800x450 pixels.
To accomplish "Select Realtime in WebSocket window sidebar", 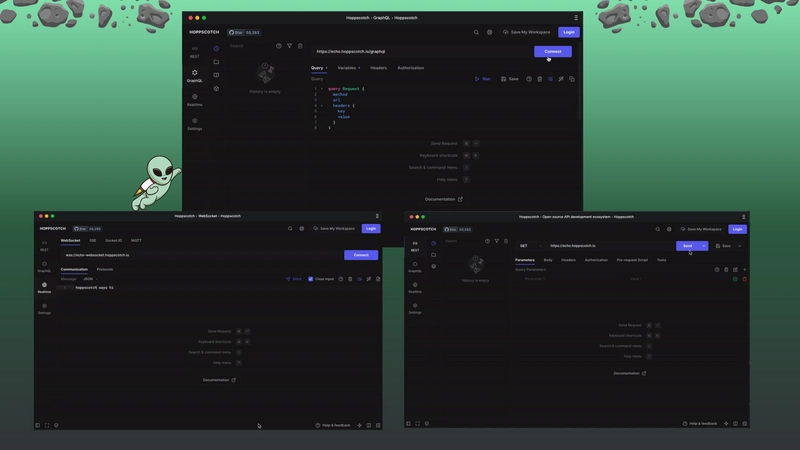I will pos(44,288).
